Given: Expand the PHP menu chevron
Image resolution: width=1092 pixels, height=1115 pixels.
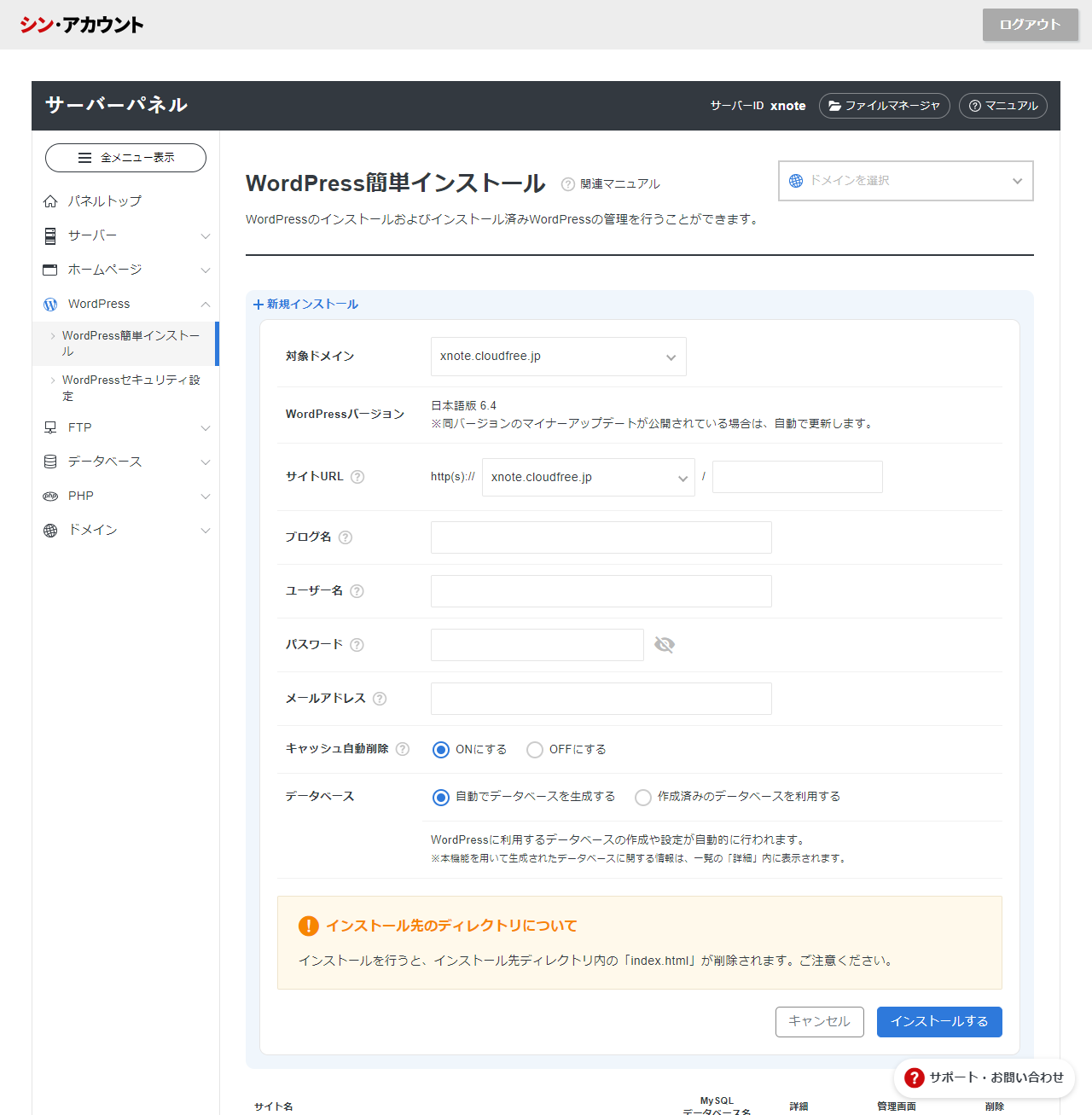Looking at the screenshot, I should point(206,497).
